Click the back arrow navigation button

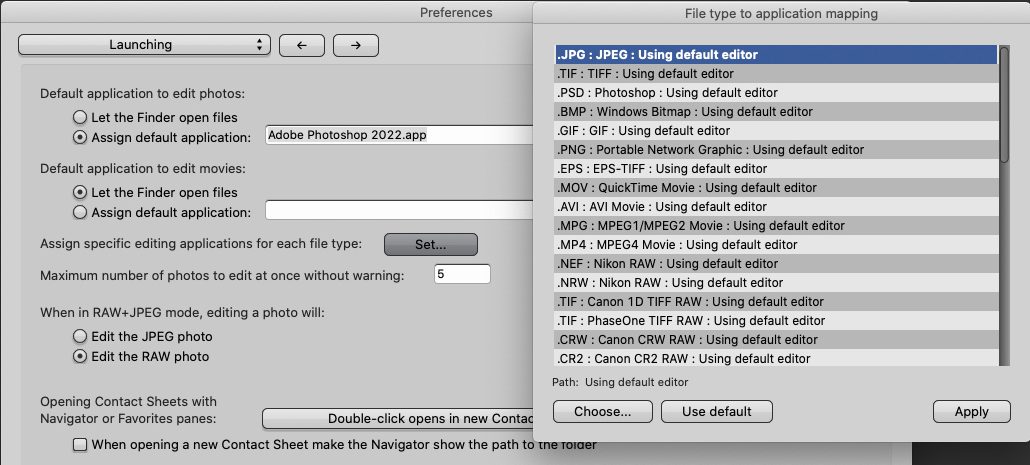click(301, 45)
